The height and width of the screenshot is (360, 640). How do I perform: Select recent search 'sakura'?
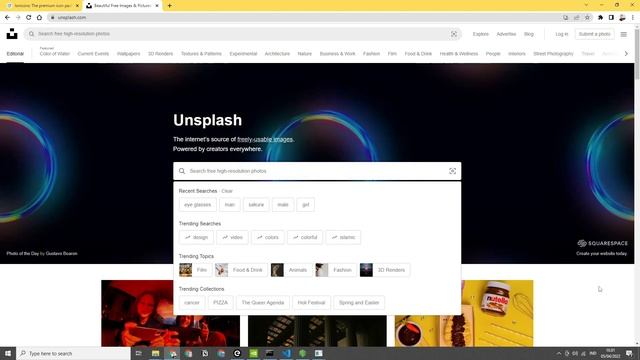pos(256,204)
